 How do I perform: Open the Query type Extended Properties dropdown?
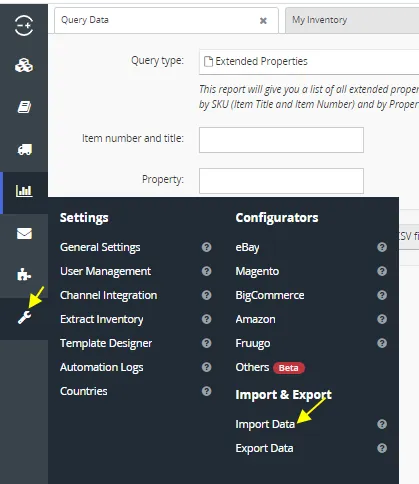[x=309, y=62]
